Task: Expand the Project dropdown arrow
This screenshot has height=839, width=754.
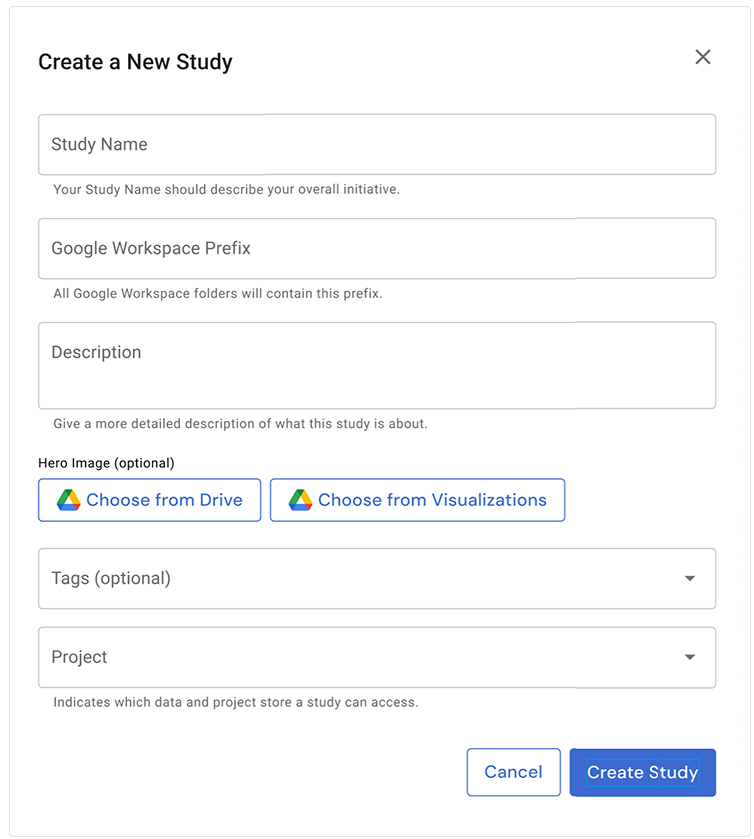Action: [x=689, y=657]
